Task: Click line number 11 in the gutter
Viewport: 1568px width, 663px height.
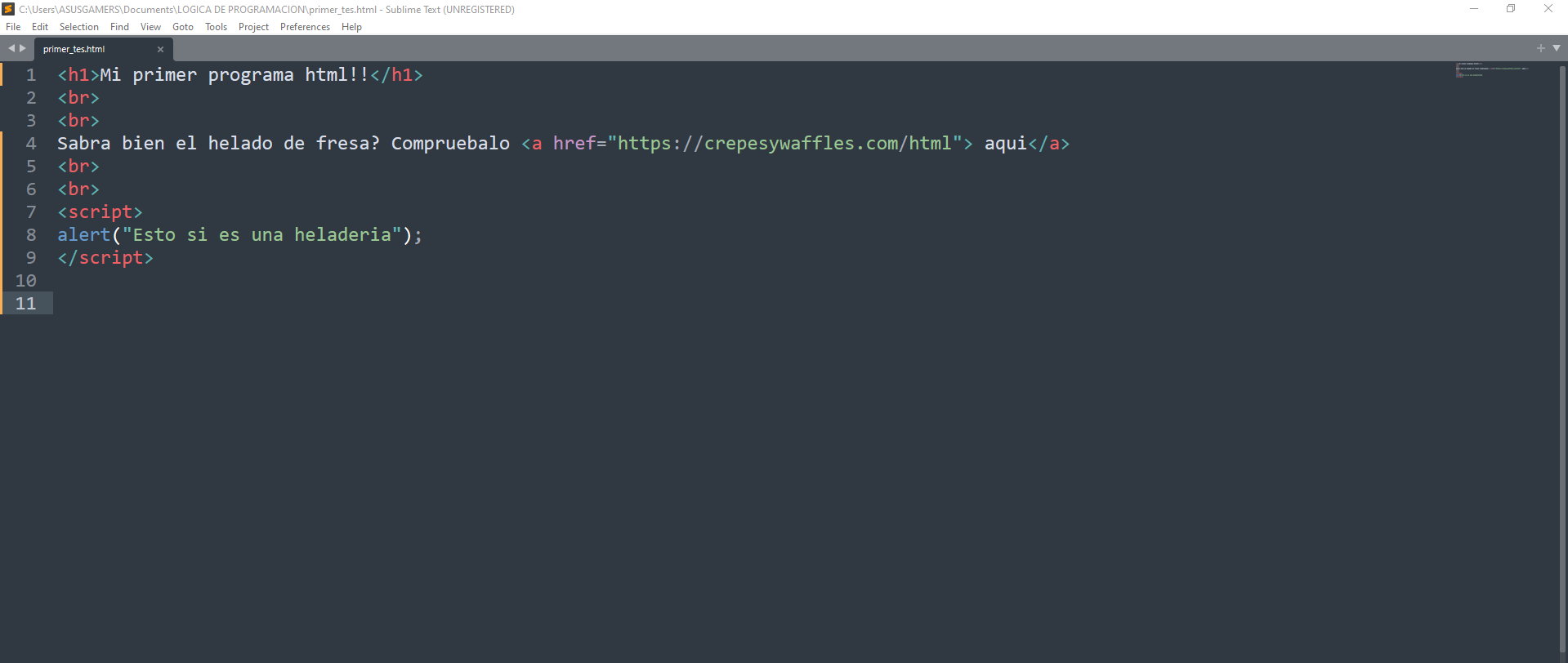Action: tap(26, 304)
